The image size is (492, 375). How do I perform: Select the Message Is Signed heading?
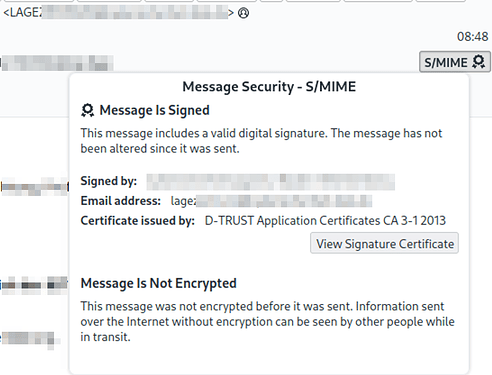click(155, 110)
